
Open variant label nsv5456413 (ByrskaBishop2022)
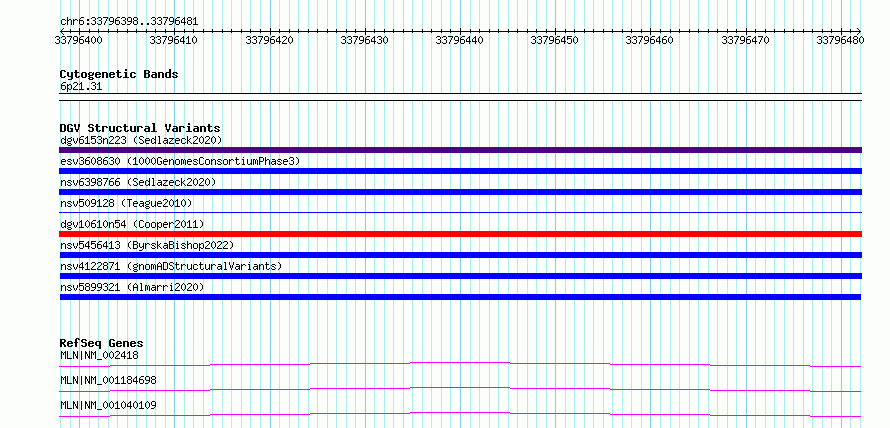point(146,245)
